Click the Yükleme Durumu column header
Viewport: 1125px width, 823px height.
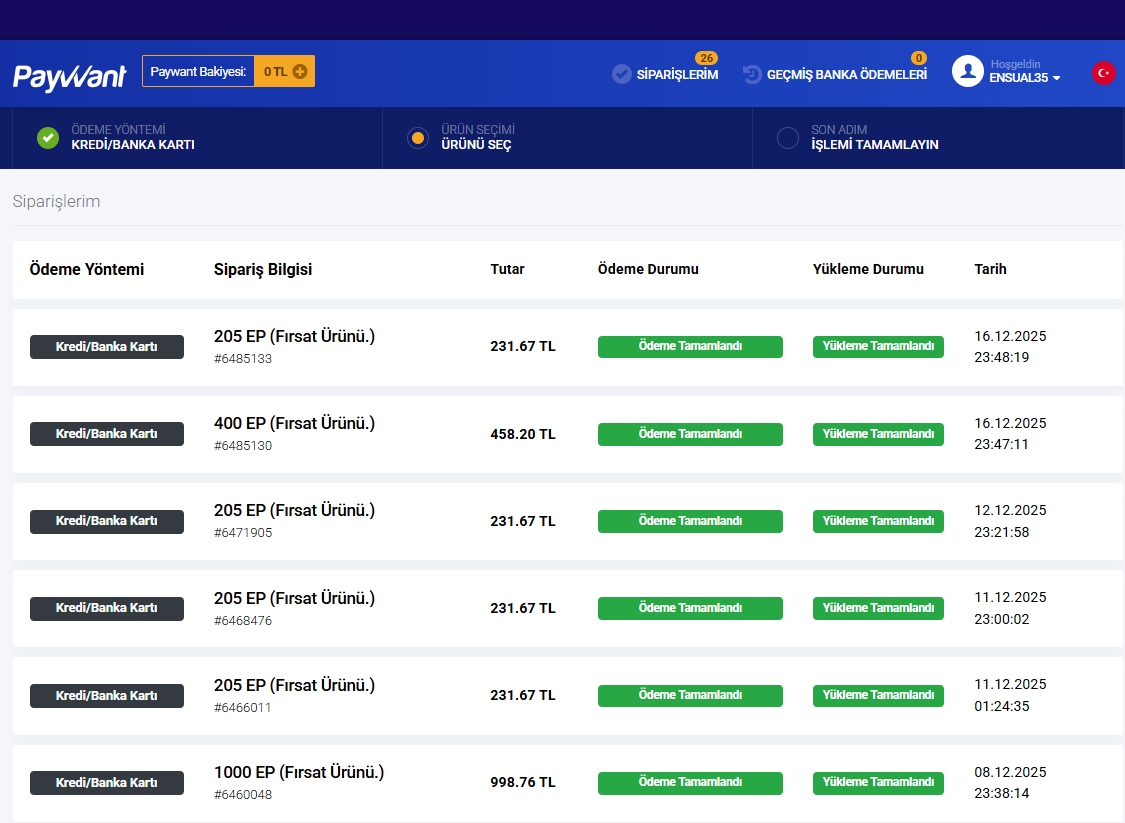[x=868, y=269]
